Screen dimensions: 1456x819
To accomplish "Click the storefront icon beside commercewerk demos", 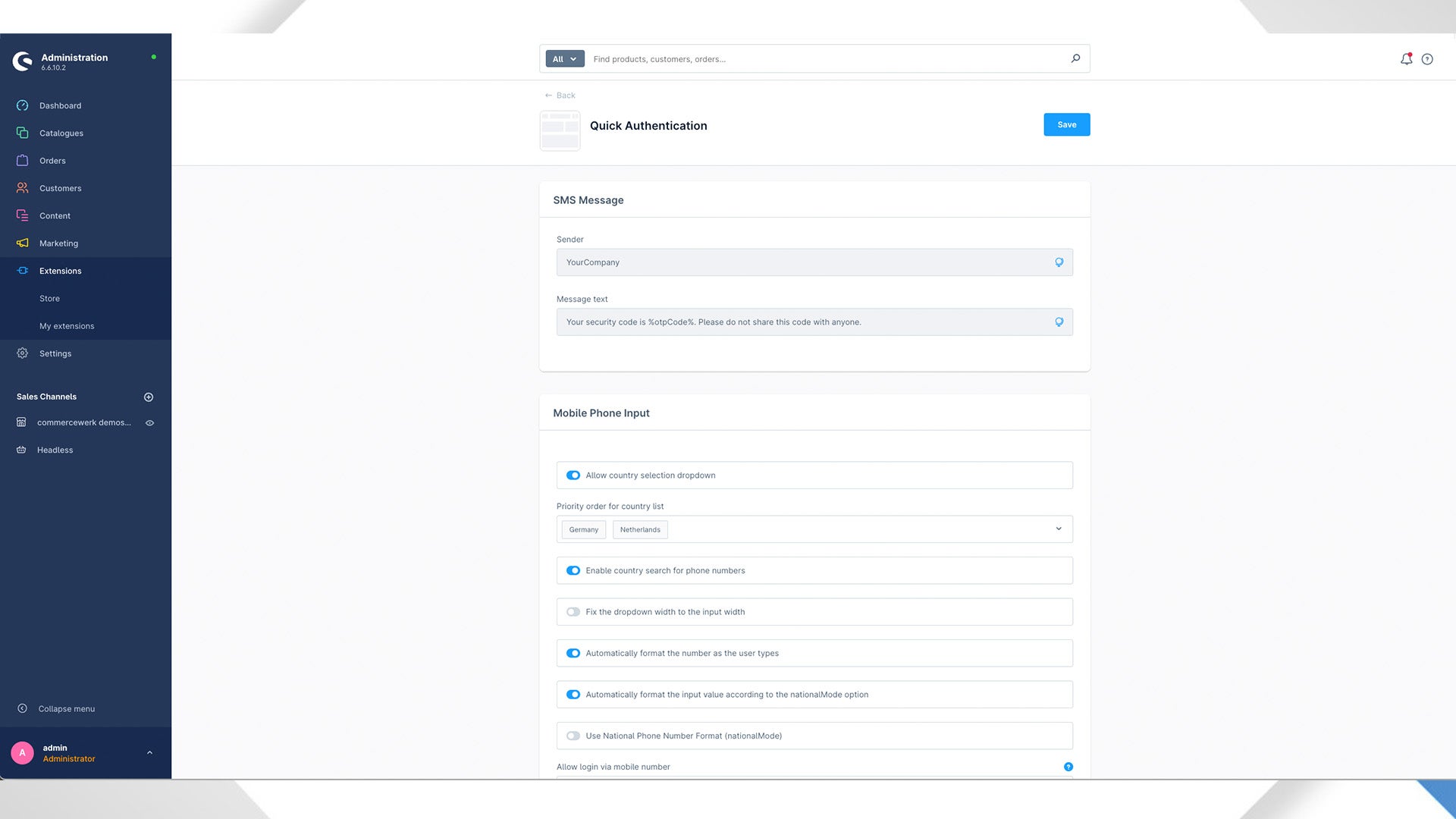I will click(21, 422).
